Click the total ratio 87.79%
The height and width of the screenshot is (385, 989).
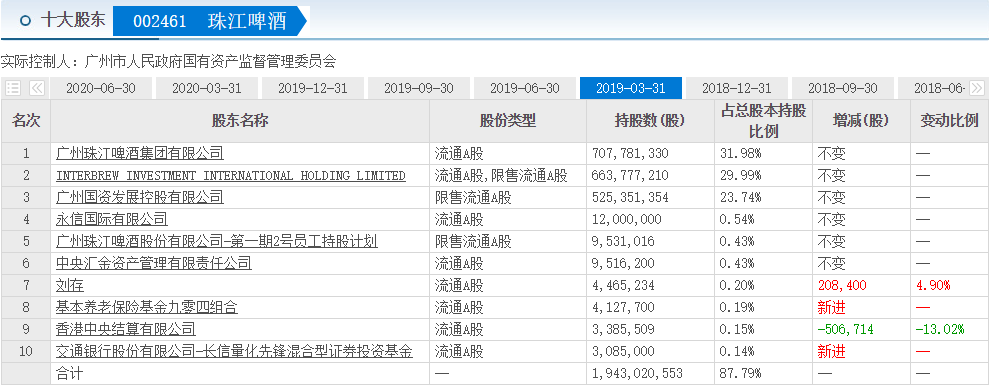coord(740,374)
